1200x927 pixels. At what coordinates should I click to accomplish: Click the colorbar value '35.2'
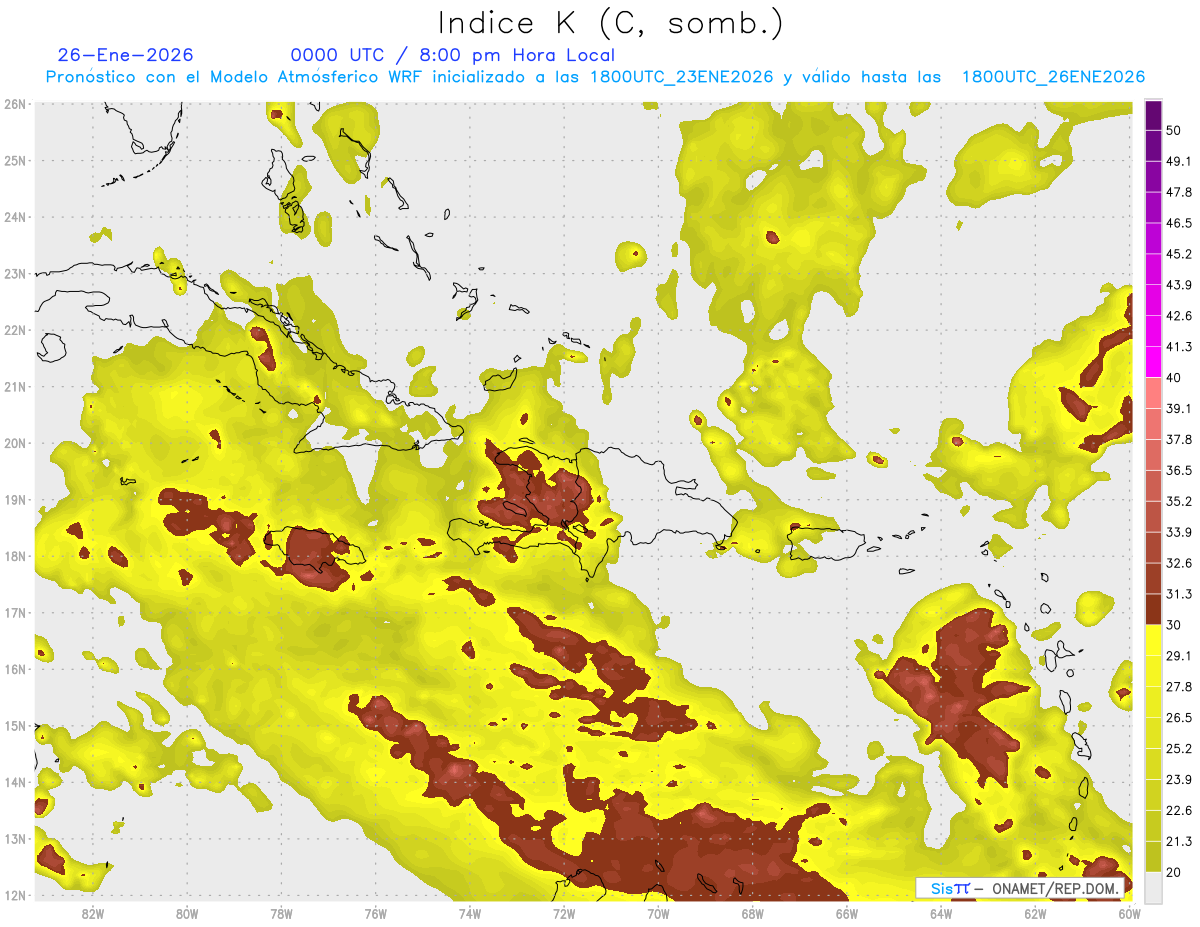tap(1178, 501)
